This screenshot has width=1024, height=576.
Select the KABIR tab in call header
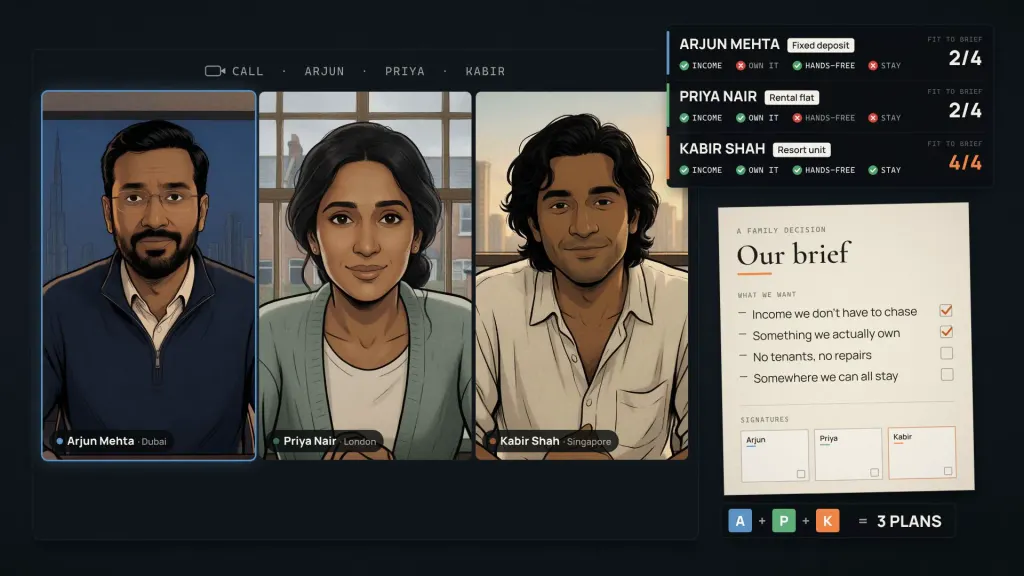click(x=485, y=71)
